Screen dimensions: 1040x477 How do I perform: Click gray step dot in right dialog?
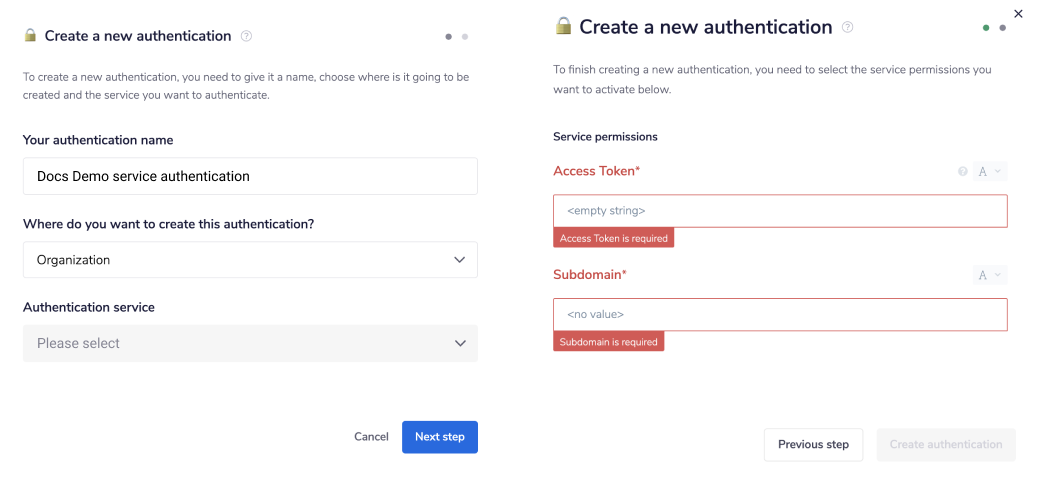tap(1003, 28)
